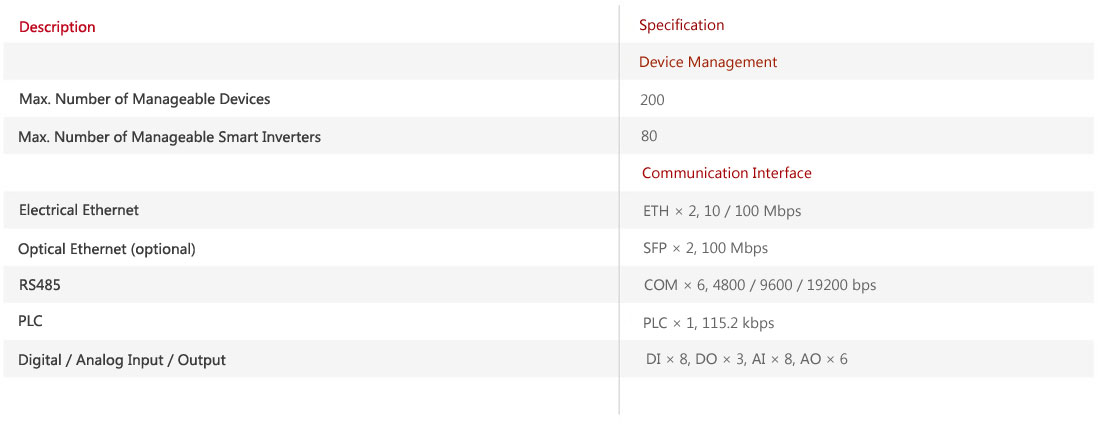Select the RS485 row label
The width and height of the screenshot is (1100, 427).
pyautogui.click(x=39, y=285)
